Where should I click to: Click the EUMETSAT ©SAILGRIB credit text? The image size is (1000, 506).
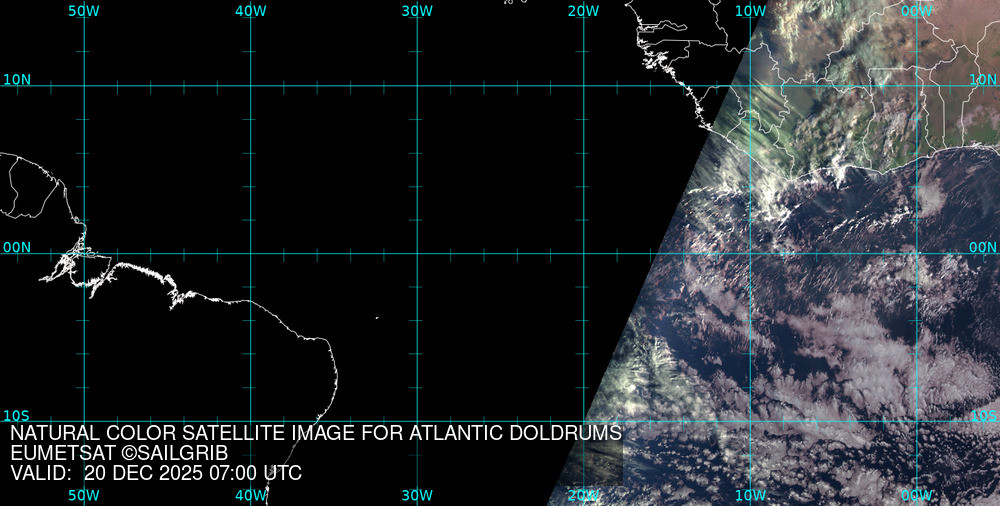pyautogui.click(x=119, y=453)
